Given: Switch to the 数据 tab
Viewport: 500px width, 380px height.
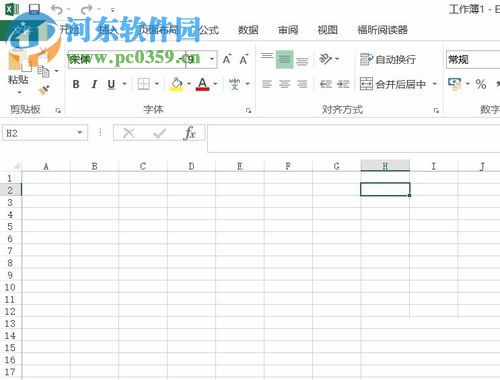Looking at the screenshot, I should pos(248,30).
